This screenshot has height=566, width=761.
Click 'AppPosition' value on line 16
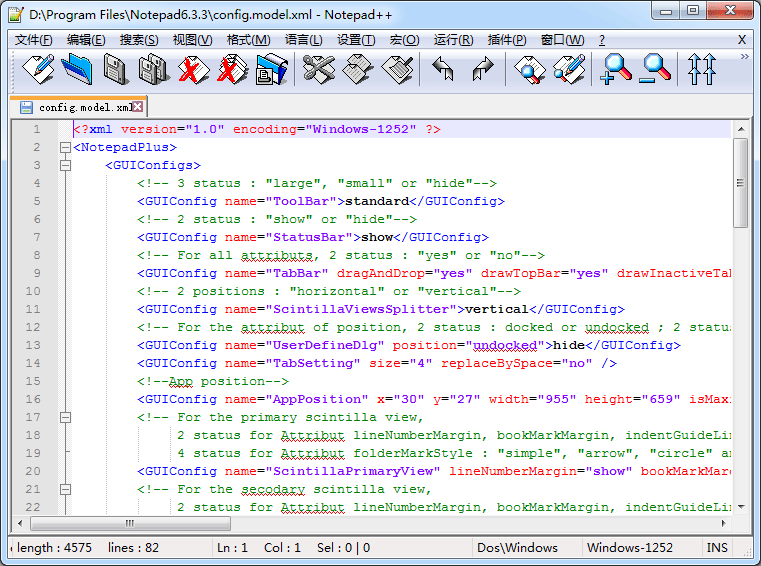click(317, 399)
